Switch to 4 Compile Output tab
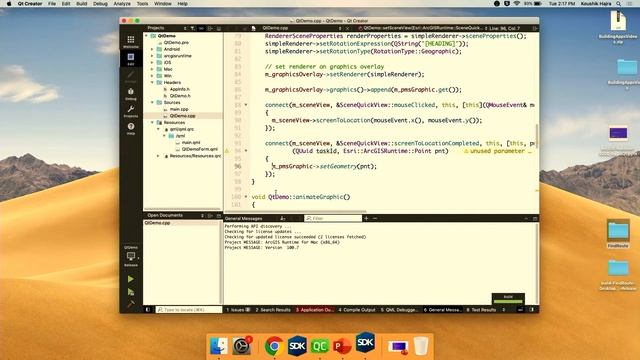The height and width of the screenshot is (360, 640). (357, 310)
